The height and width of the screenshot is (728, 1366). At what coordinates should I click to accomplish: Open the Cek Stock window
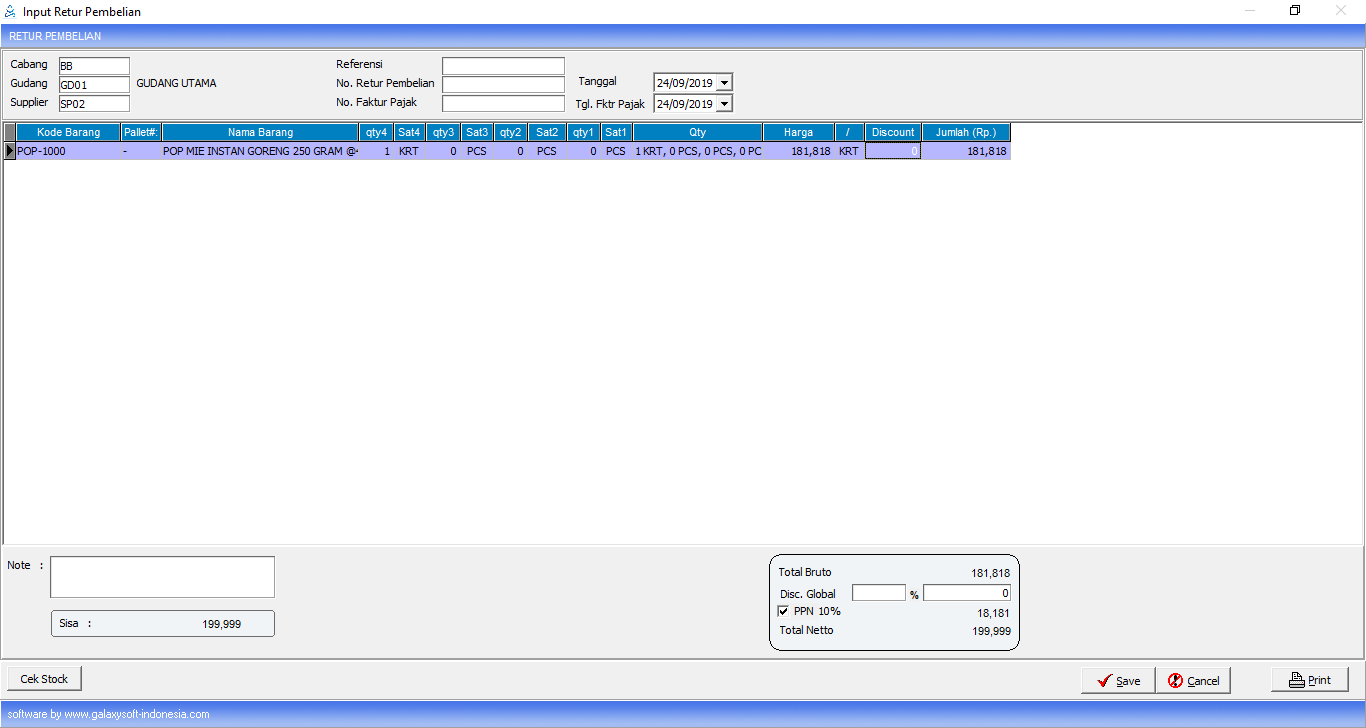click(44, 679)
